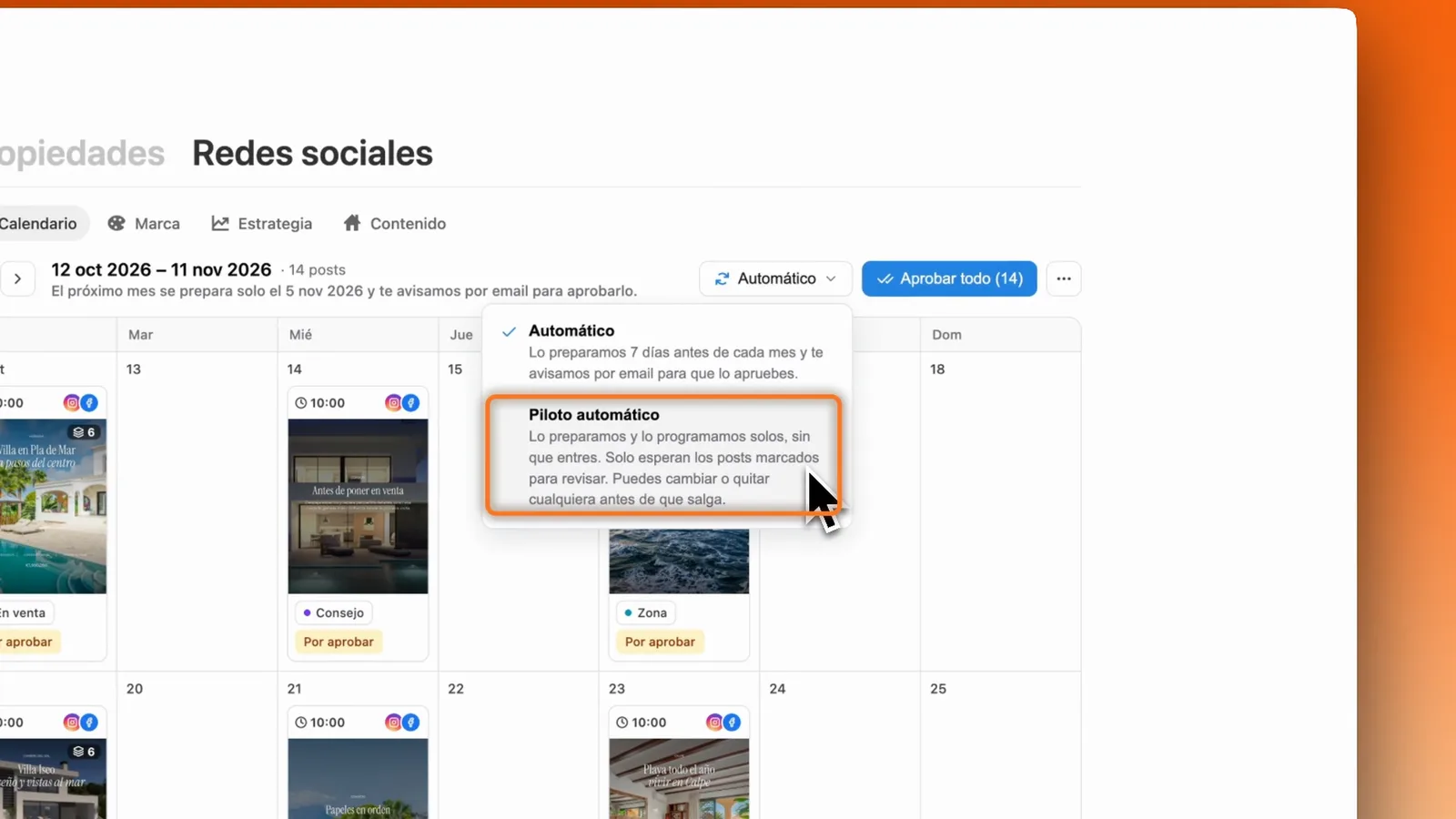Approve all posts with Aprobar todo (14)
This screenshot has width=1456, height=819.
(x=949, y=278)
